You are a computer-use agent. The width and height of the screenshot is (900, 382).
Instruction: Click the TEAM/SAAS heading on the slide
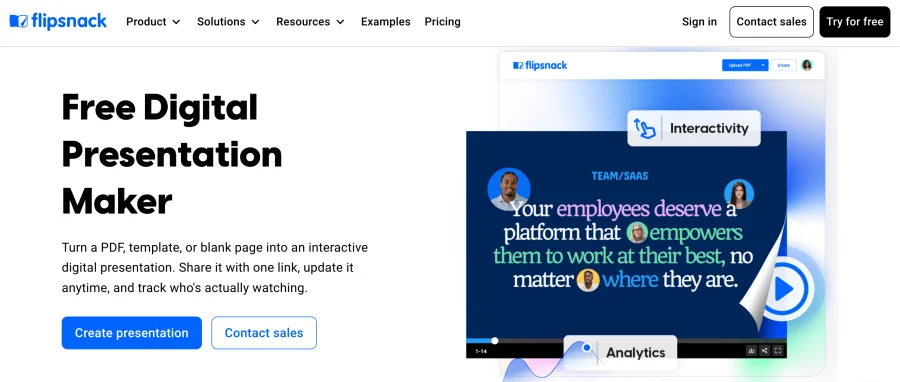pos(620,176)
